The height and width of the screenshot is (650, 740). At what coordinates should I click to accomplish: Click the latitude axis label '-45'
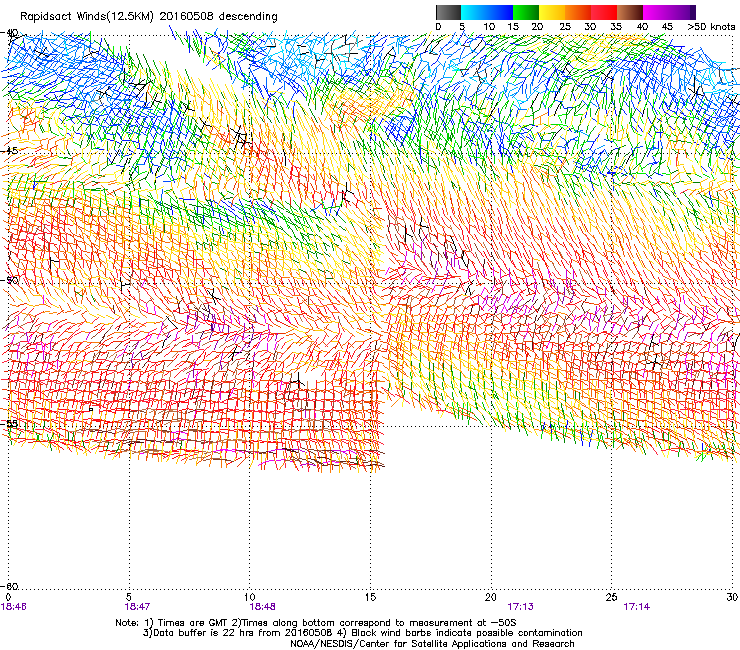(9, 151)
